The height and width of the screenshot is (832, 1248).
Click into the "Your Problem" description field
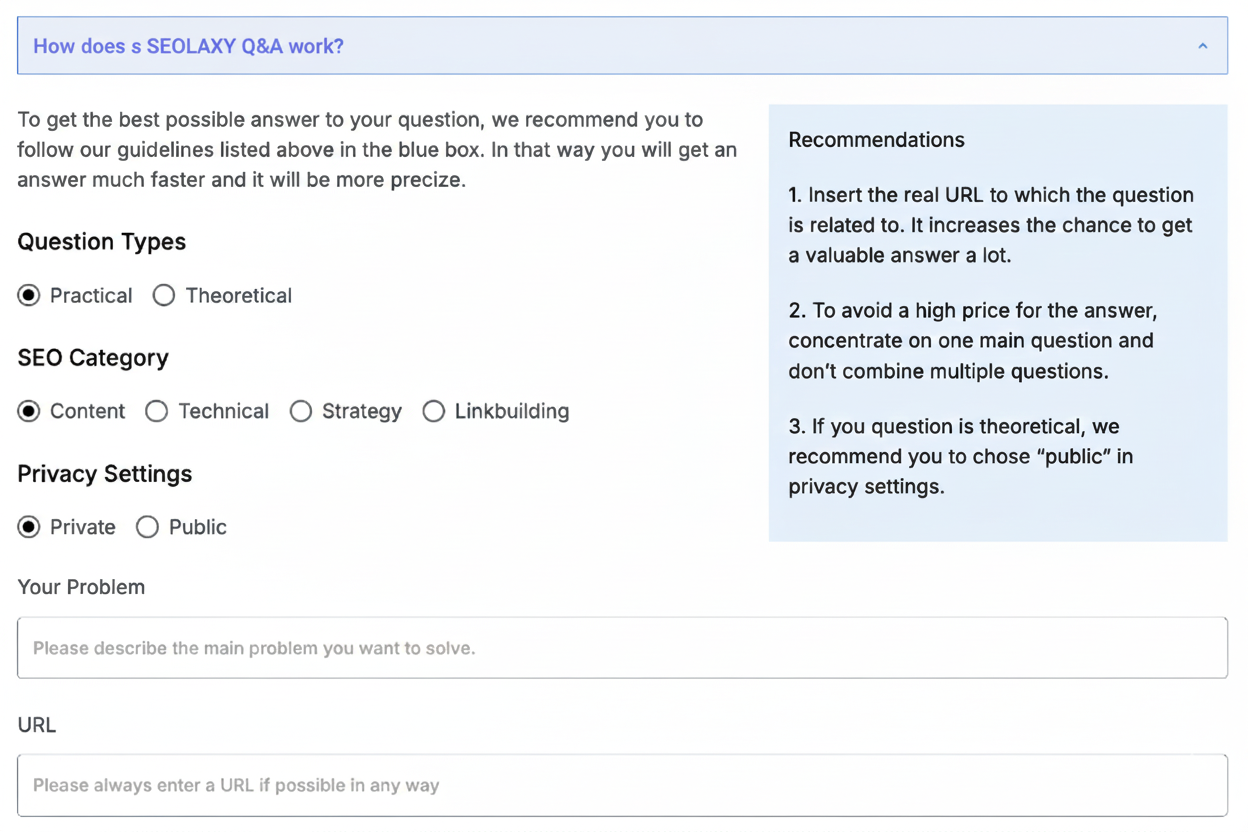[x=622, y=647]
